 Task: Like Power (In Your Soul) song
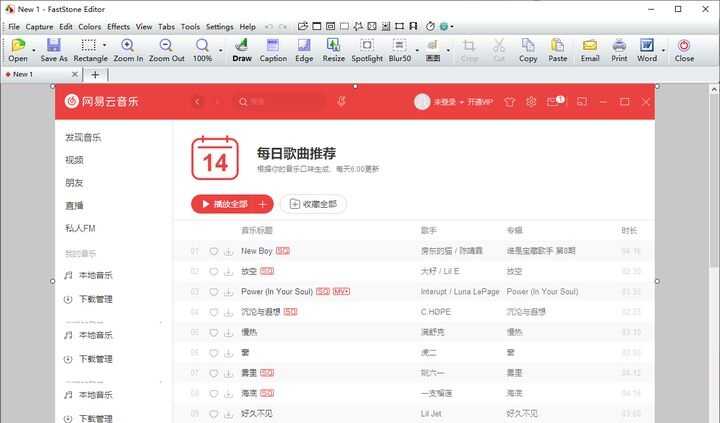[214, 292]
